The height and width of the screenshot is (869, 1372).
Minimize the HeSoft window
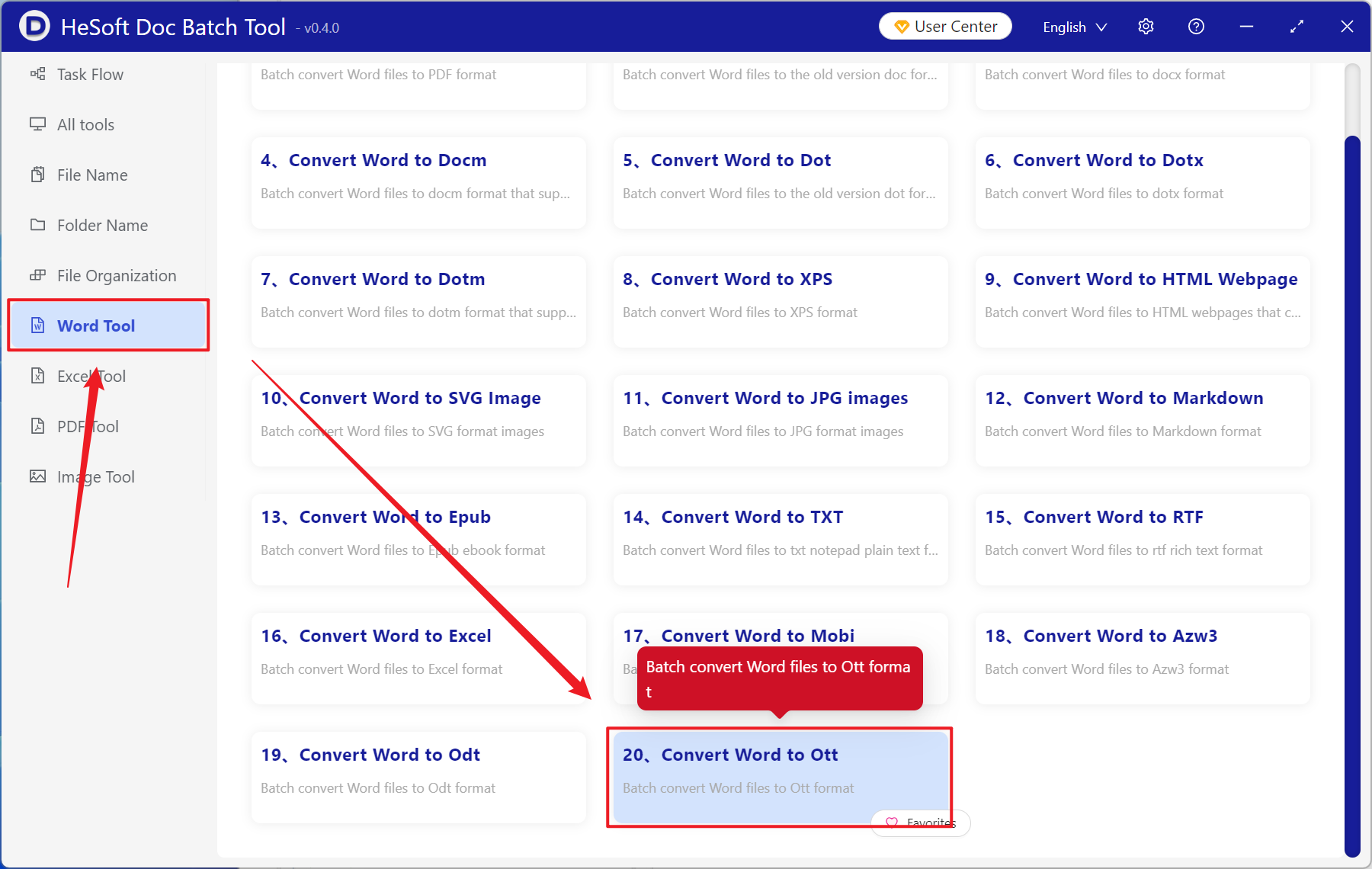pyautogui.click(x=1246, y=27)
